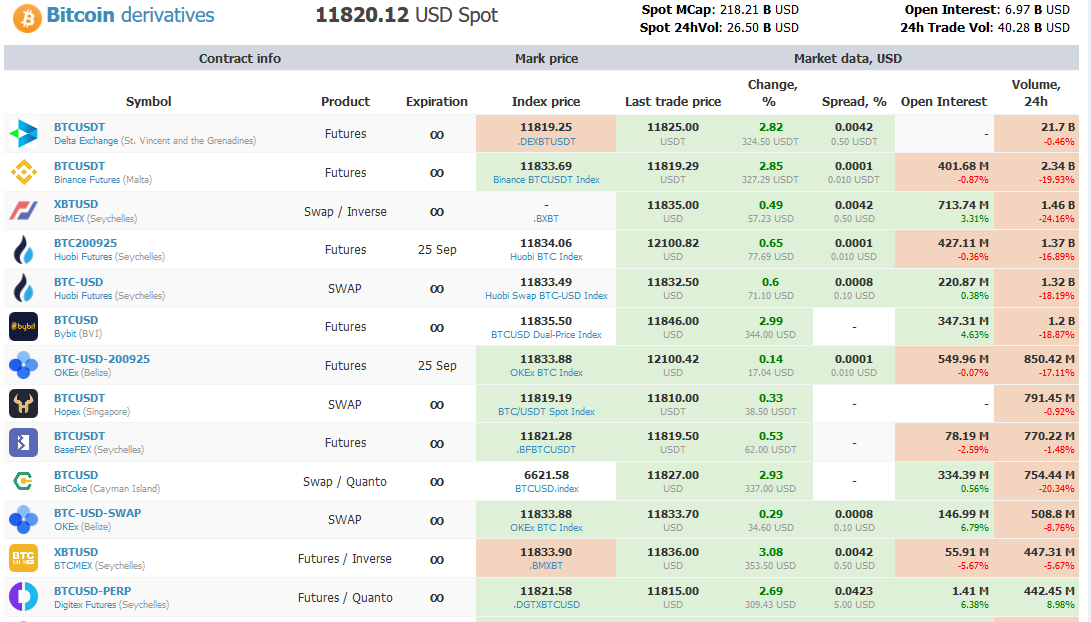The width and height of the screenshot is (1091, 622).
Task: Select the 713.74 M open interest value
Action: click(x=963, y=205)
